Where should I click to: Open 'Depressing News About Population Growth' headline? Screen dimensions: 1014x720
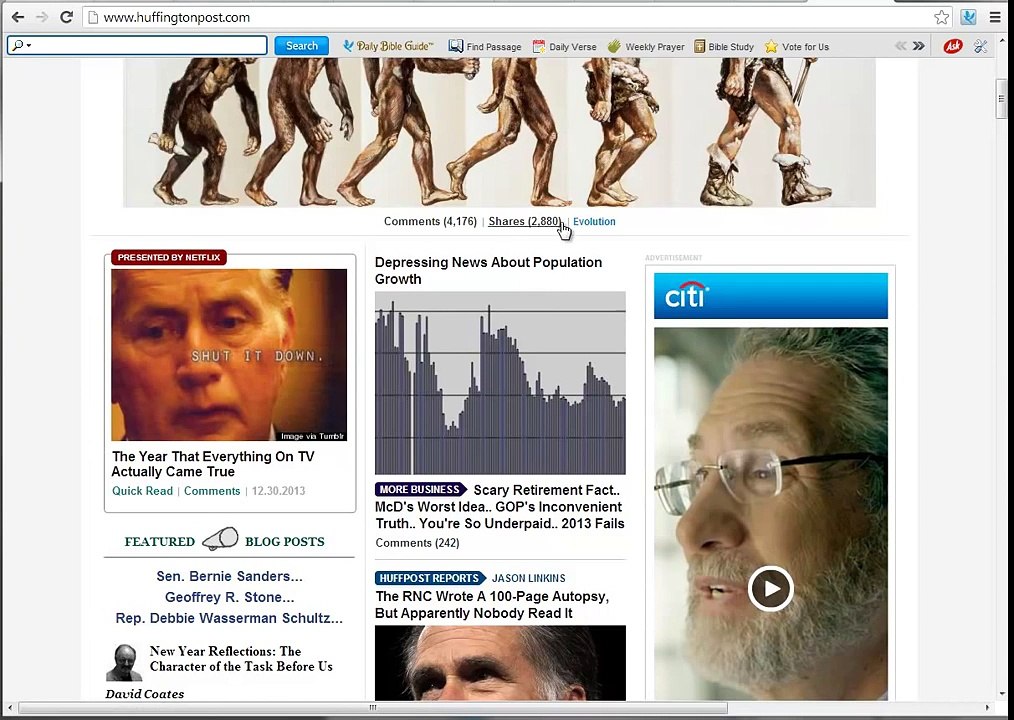488,270
